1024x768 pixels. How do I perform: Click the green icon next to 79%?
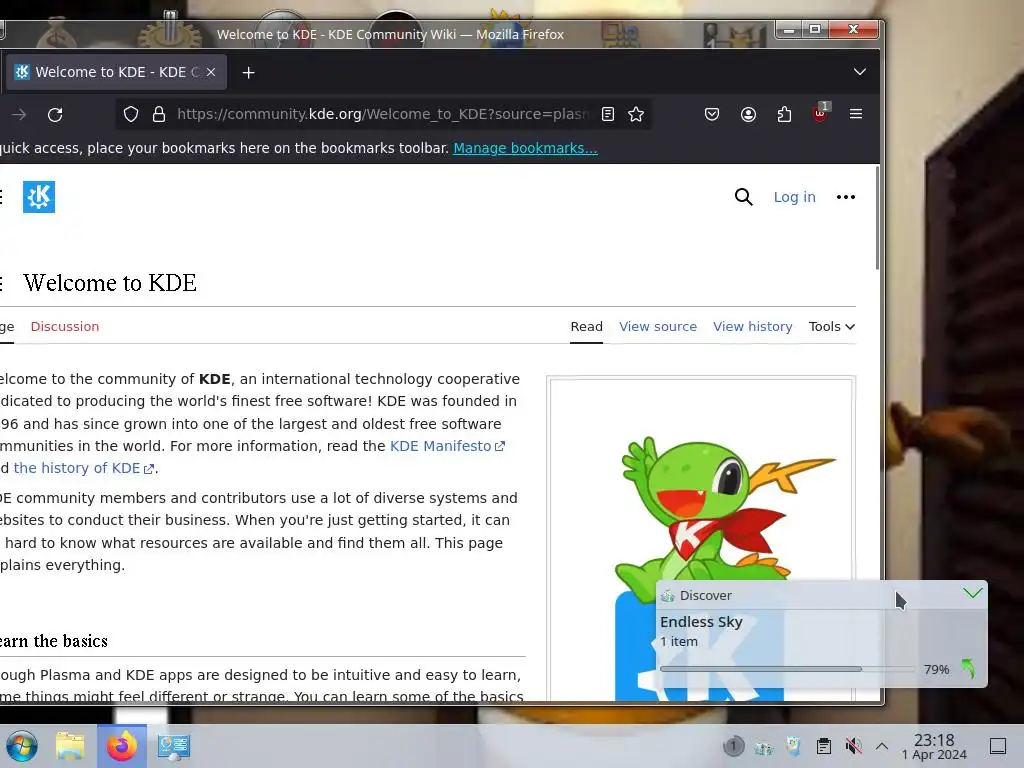[968, 669]
